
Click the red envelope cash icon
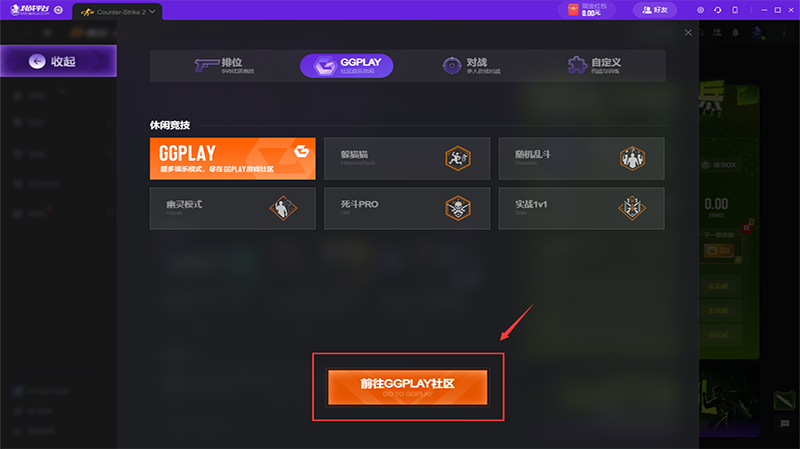pyautogui.click(x=573, y=10)
